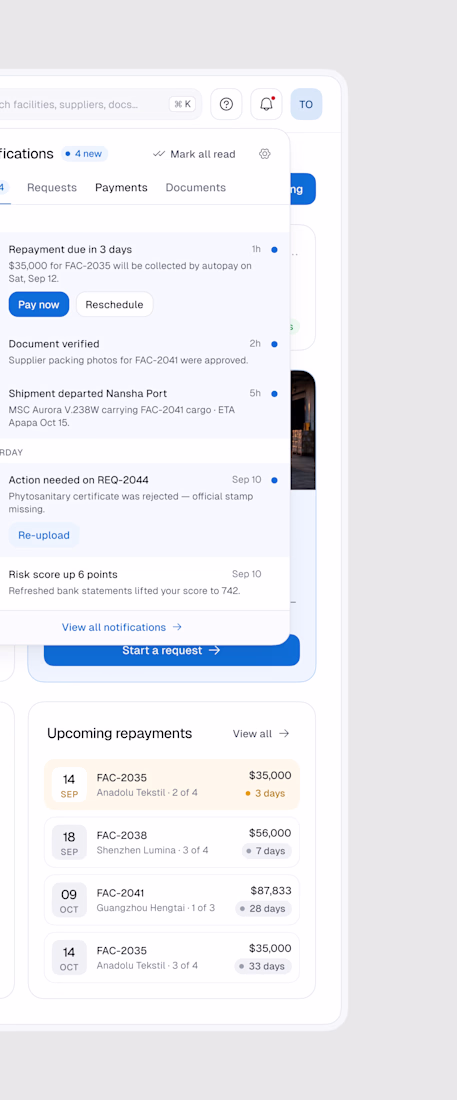457x1100 pixels.
Task: Open the notifications bell icon
Action: pyautogui.click(x=266, y=105)
